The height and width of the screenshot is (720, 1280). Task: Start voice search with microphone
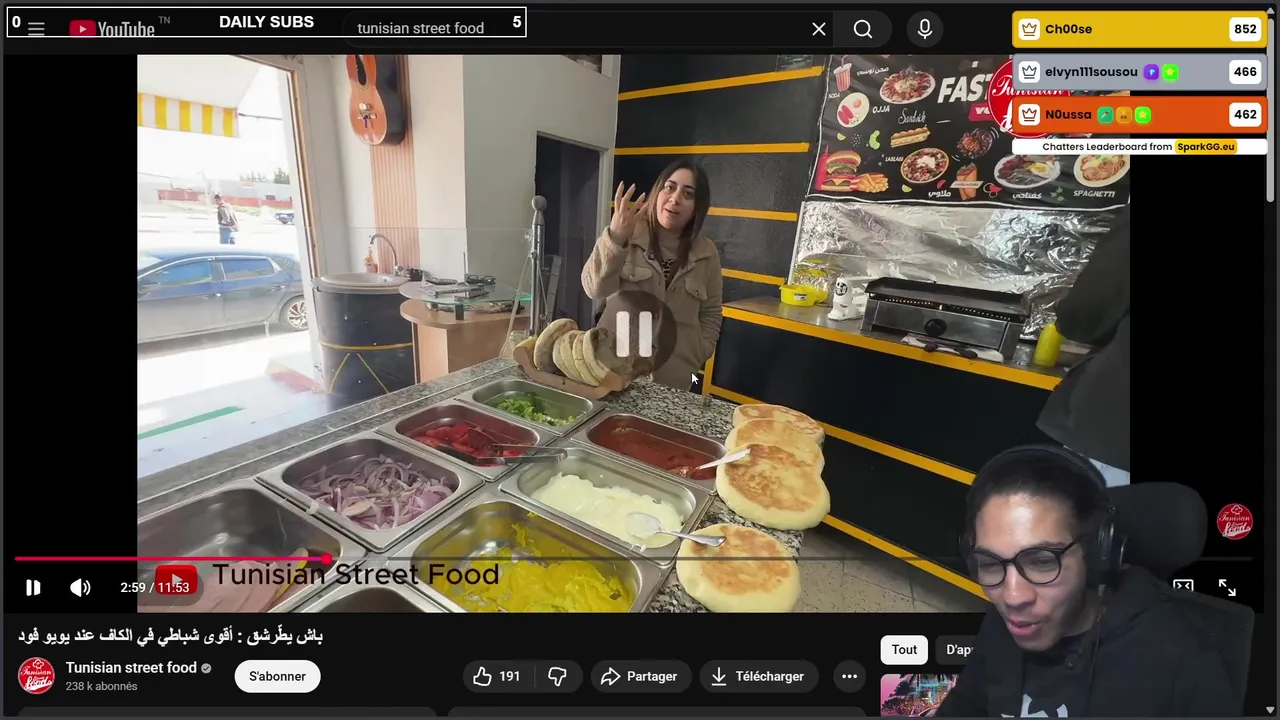(925, 29)
